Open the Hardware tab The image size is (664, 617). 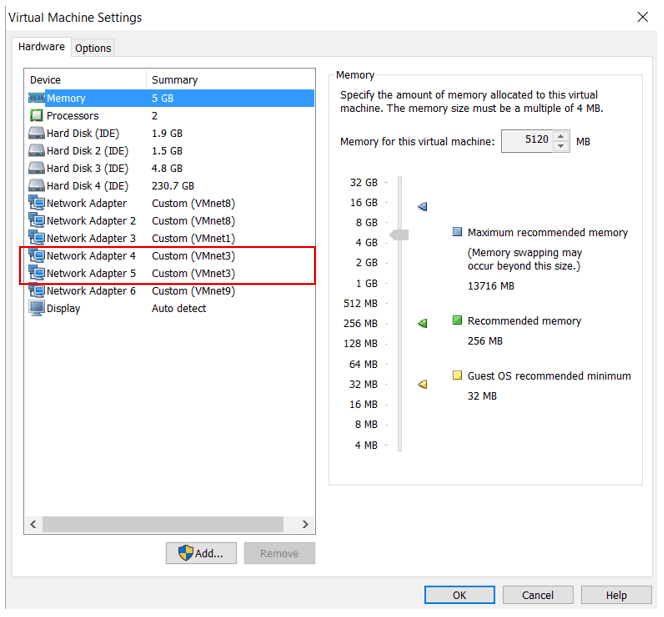click(41, 47)
